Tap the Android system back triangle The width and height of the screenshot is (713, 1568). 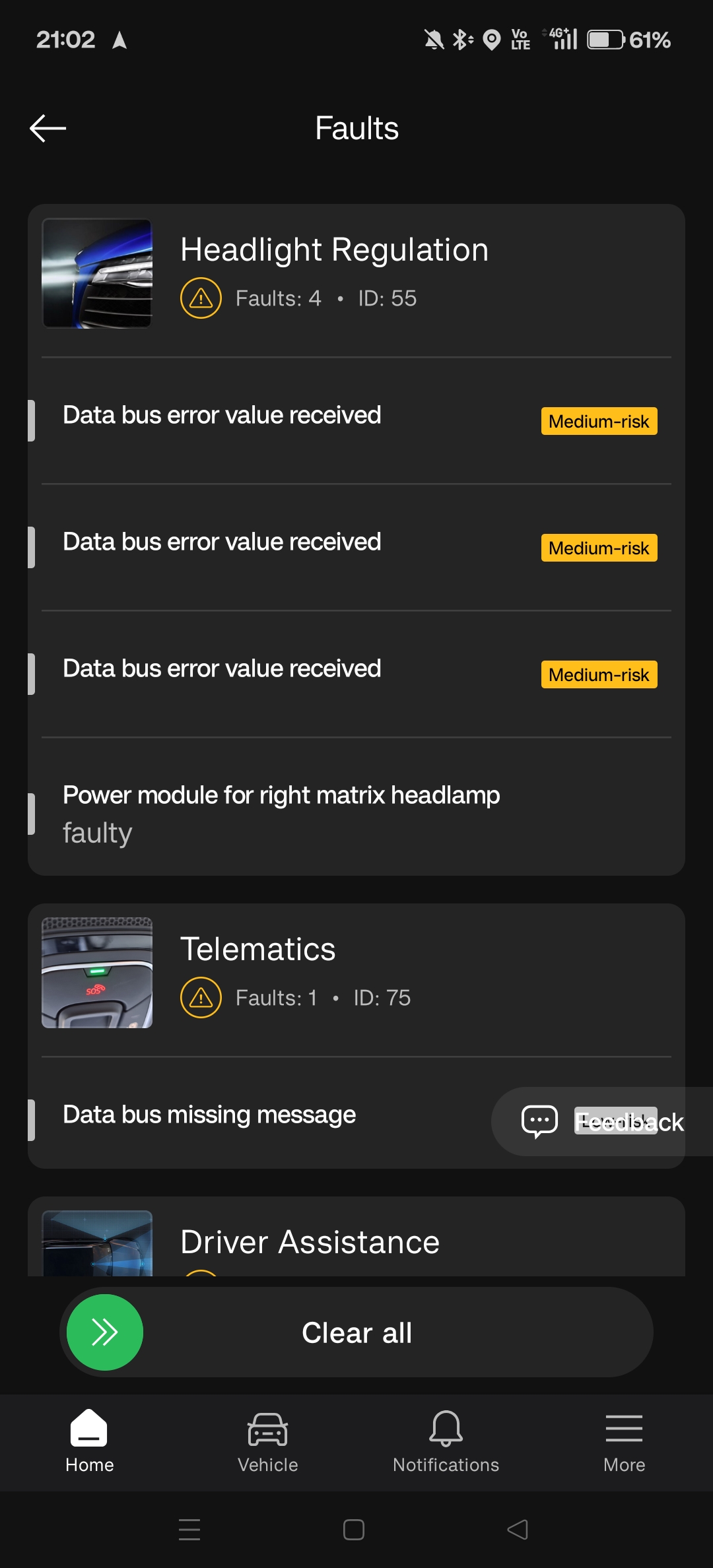(518, 1529)
